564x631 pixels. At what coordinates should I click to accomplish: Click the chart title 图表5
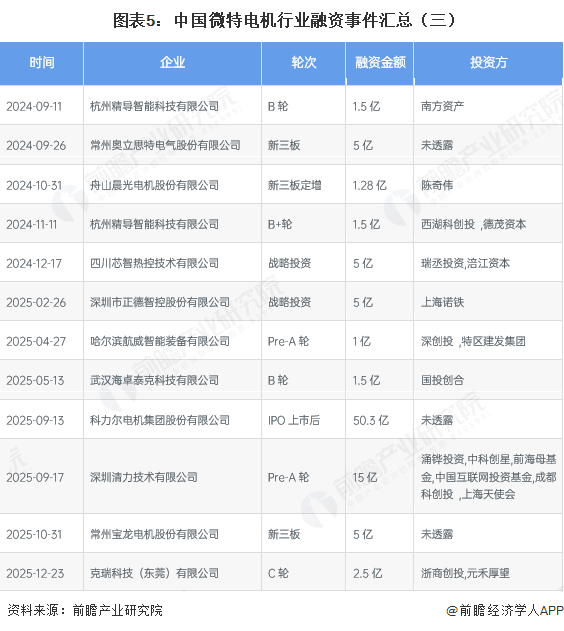[284, 20]
